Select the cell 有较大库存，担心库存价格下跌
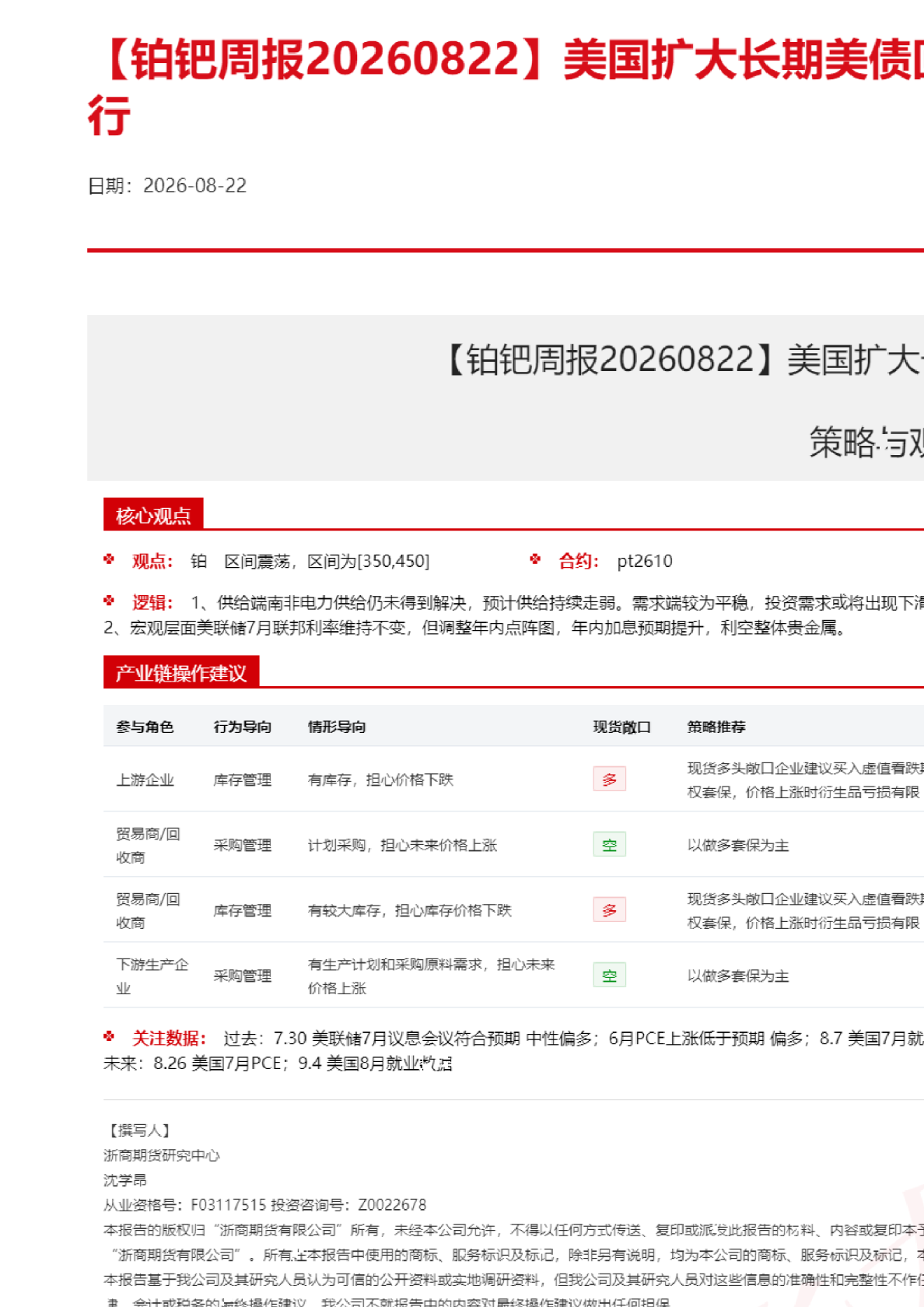The image size is (924, 1307). [410, 910]
